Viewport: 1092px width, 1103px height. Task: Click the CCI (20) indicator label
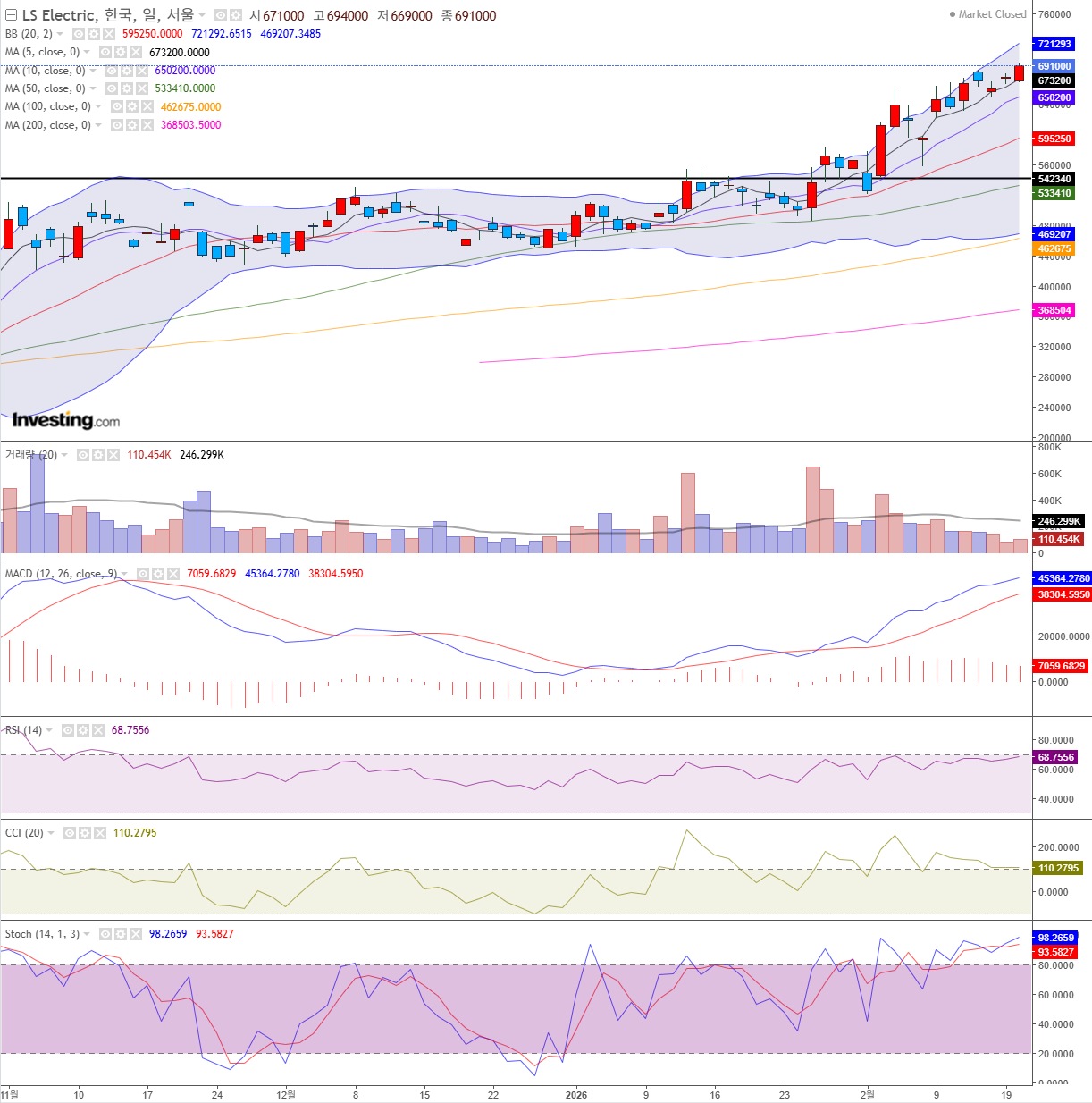click(24, 833)
